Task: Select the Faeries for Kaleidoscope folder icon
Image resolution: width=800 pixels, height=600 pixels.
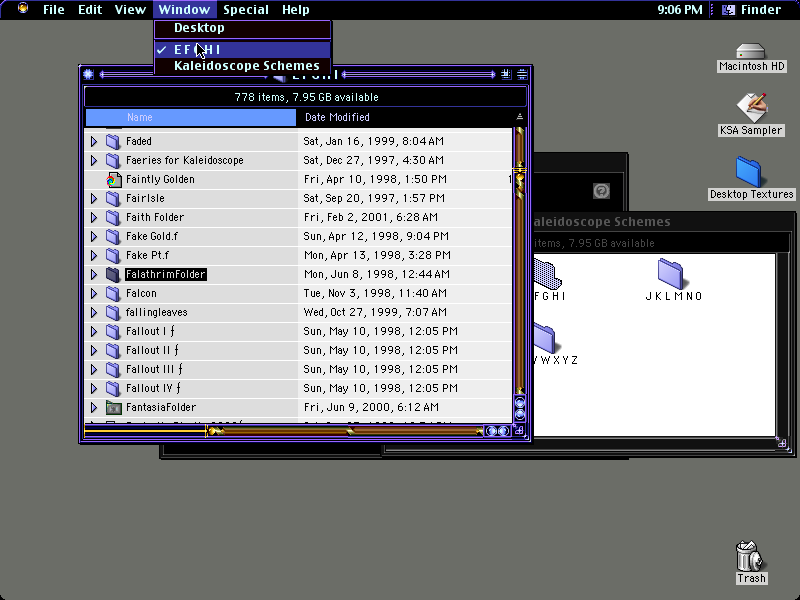Action: coord(113,160)
